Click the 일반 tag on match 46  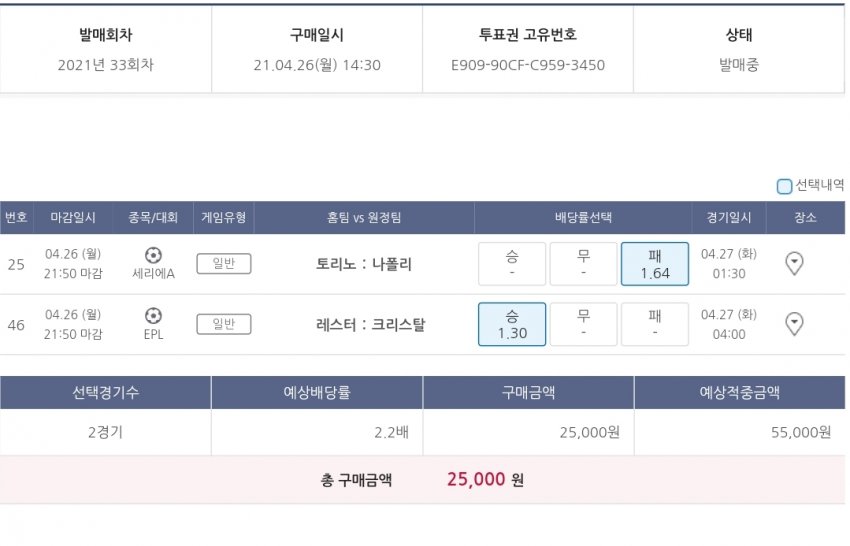224,324
